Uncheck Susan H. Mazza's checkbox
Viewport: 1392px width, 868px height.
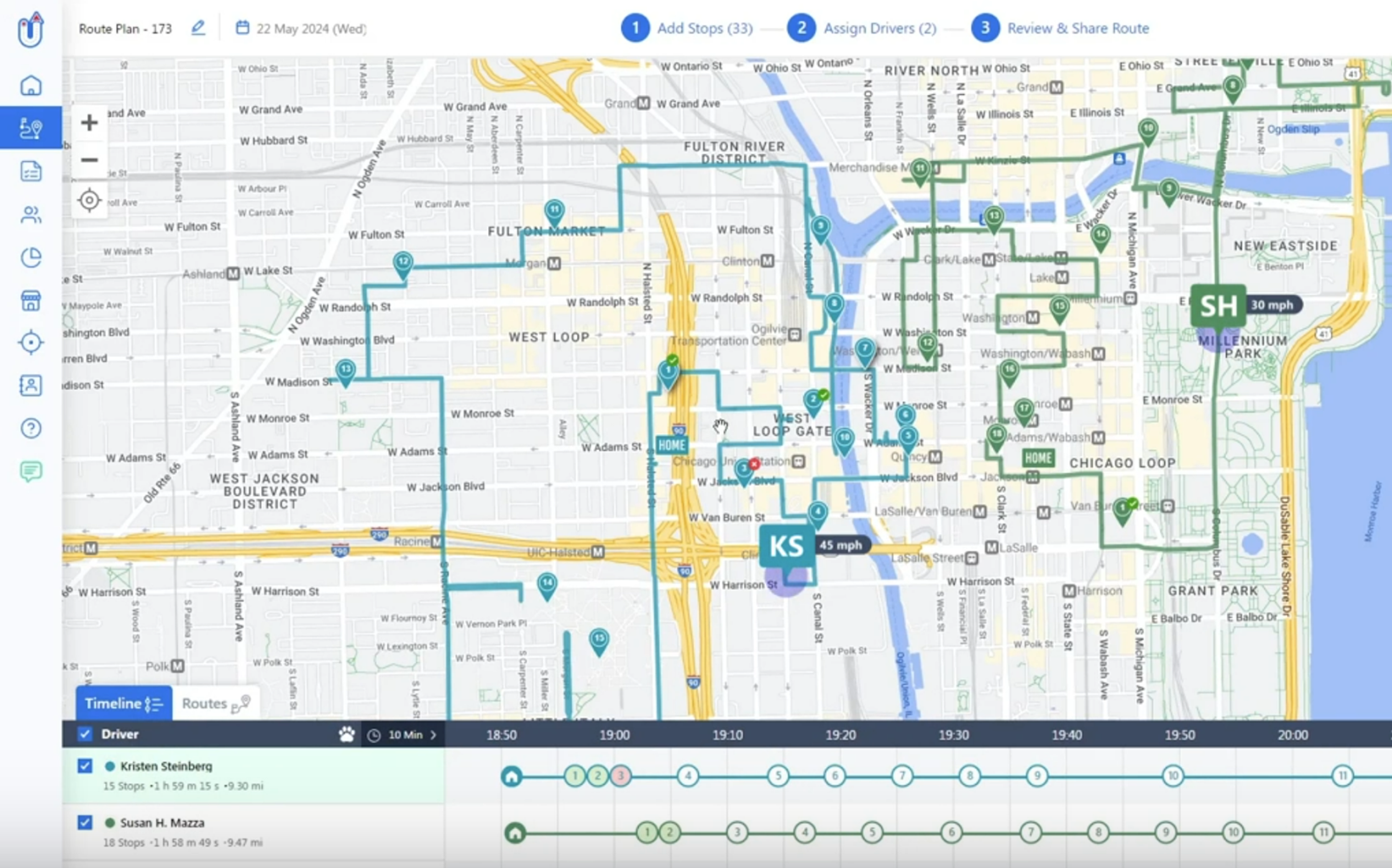pyautogui.click(x=85, y=823)
